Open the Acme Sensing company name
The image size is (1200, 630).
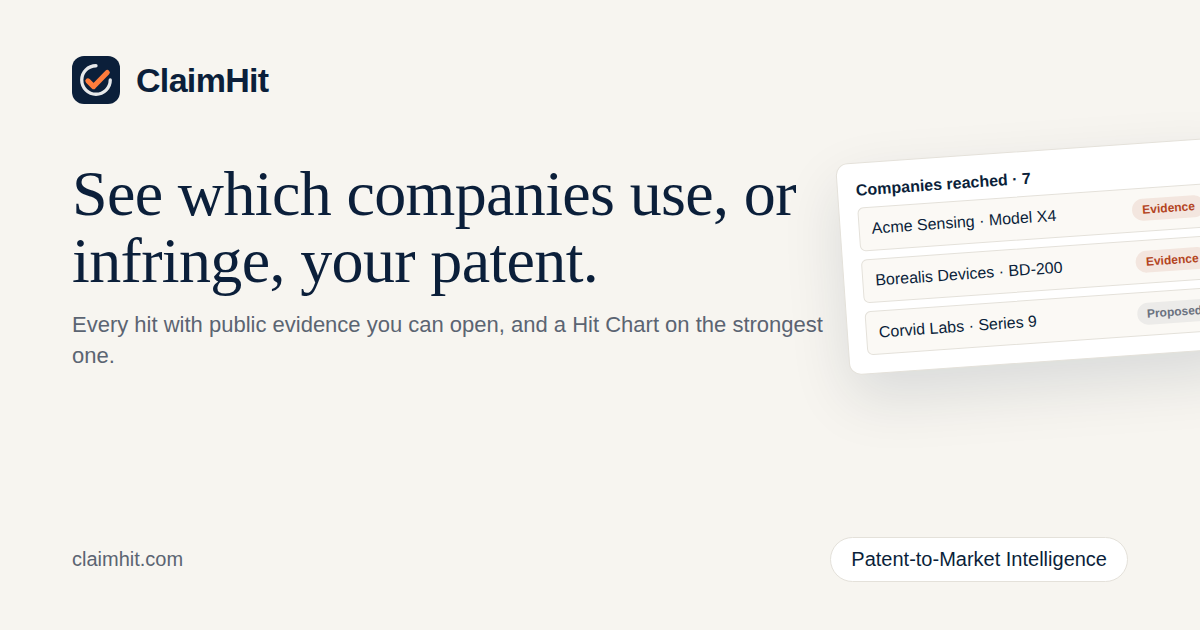[923, 223]
